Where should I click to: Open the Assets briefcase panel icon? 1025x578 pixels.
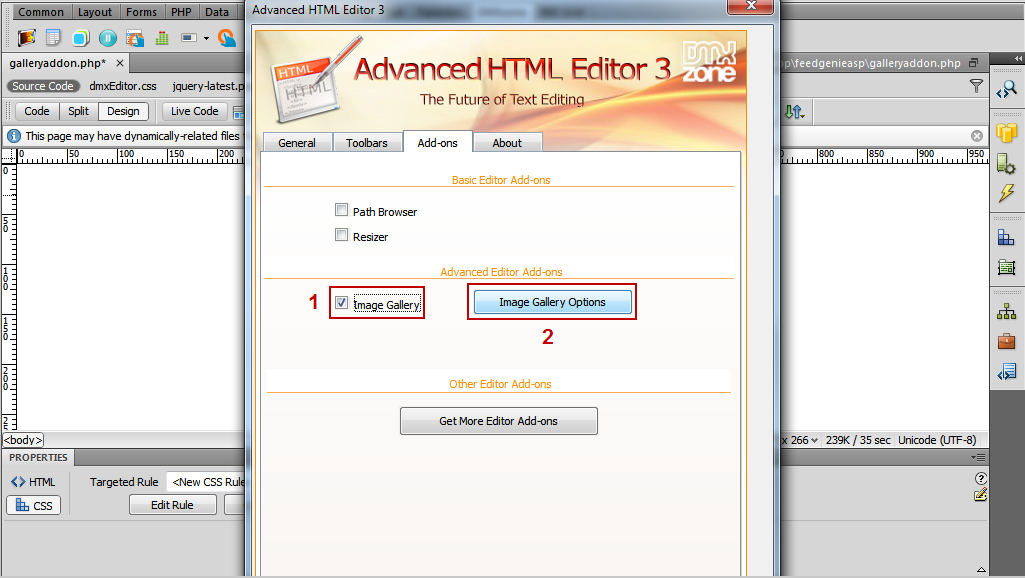tap(1007, 341)
